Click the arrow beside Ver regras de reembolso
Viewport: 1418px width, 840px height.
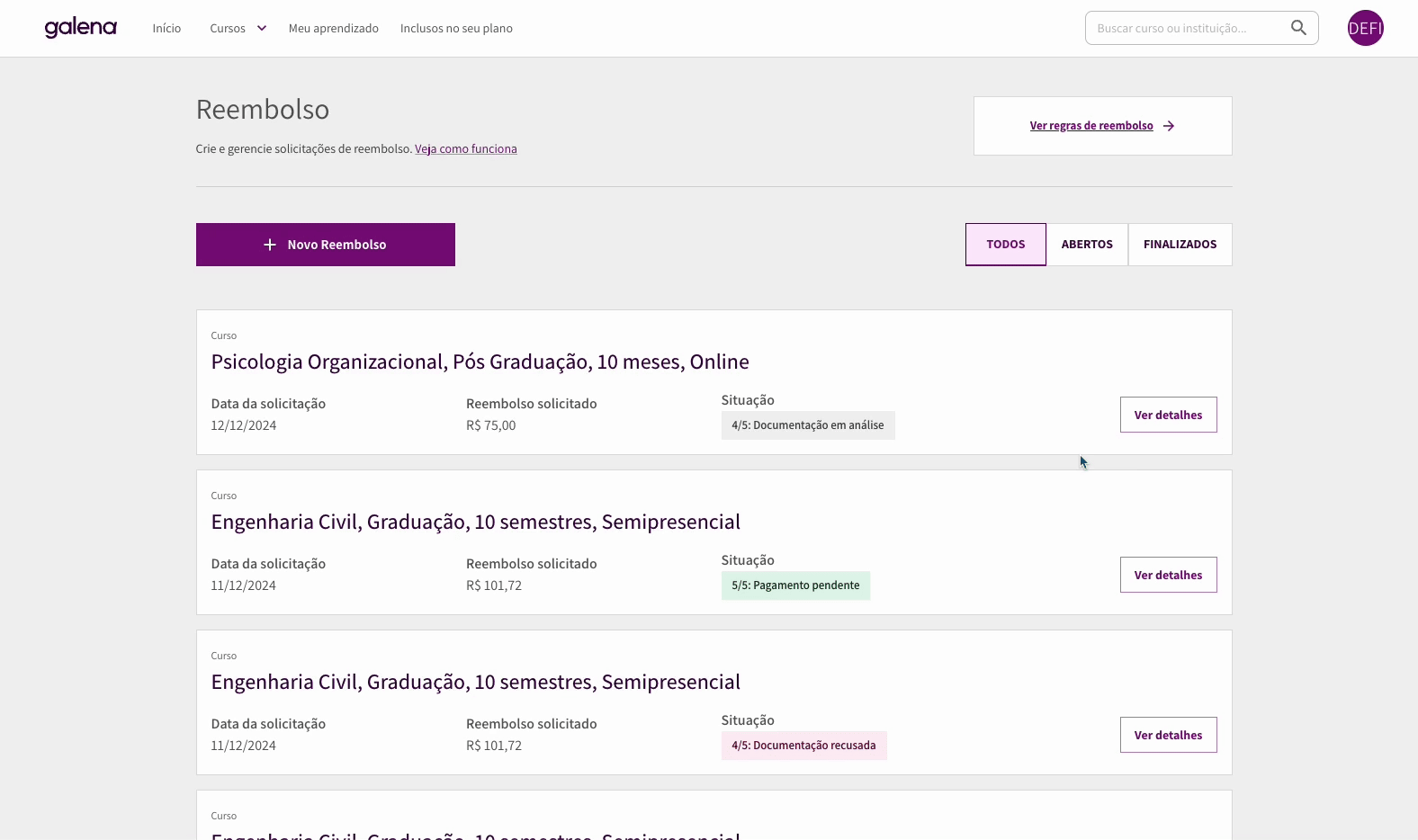1169,126
